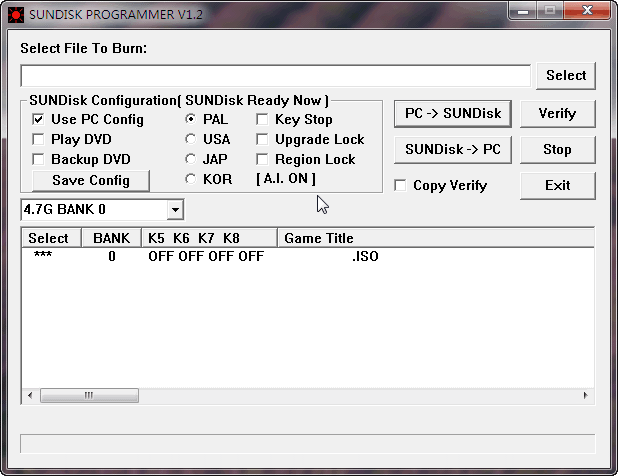Image resolution: width=618 pixels, height=476 pixels.
Task: Click the Save Config button
Action: tap(91, 180)
